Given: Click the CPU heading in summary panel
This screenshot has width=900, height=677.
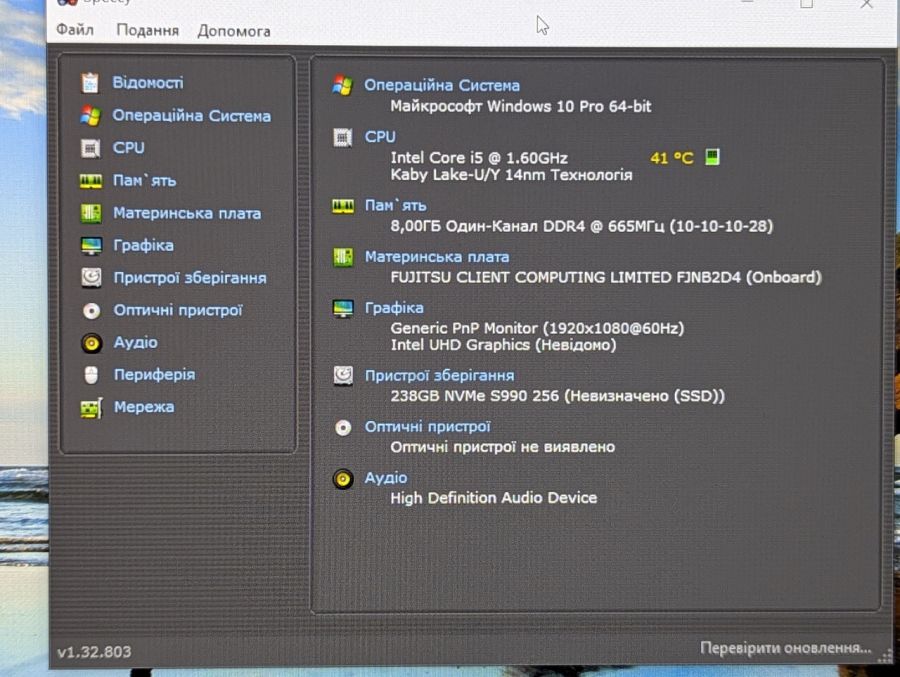Looking at the screenshot, I should point(380,137).
